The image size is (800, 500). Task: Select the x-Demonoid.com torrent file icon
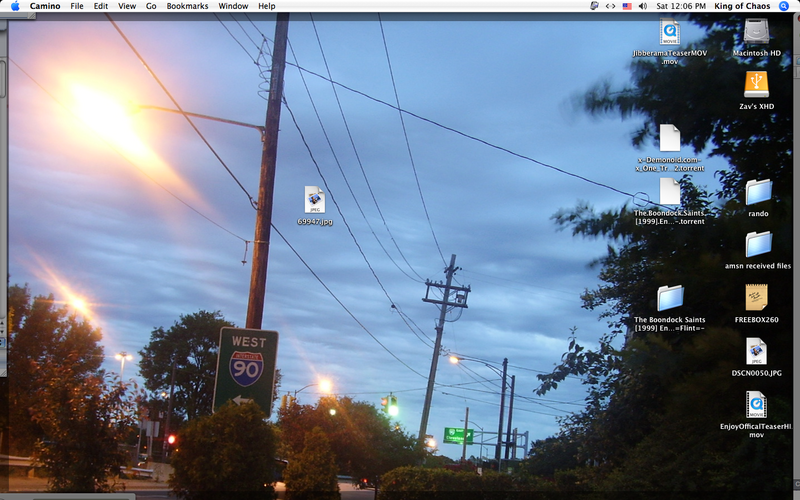pos(669,138)
